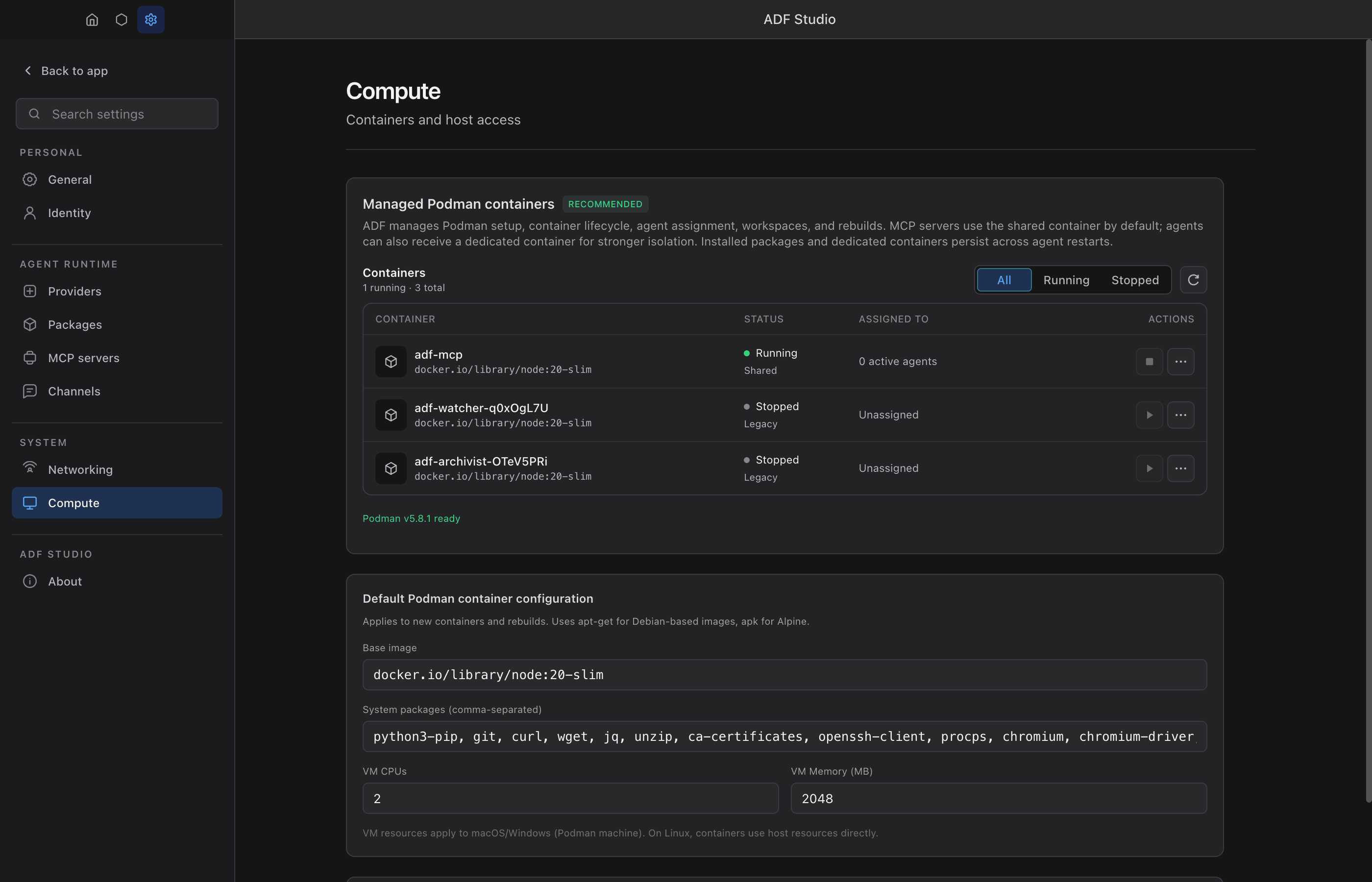Viewport: 1372px width, 882px height.
Task: Click the System packages input field
Action: pos(784,736)
